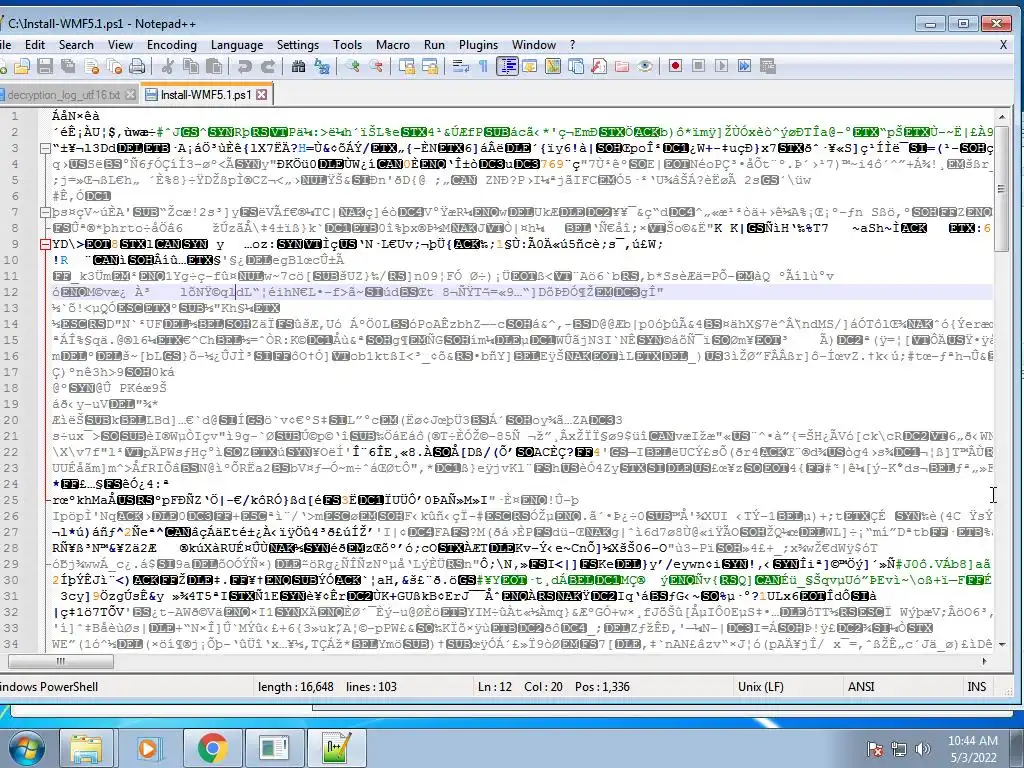Click the Close All toolbar icon
Screen dimensions: 1024x768
(114, 66)
